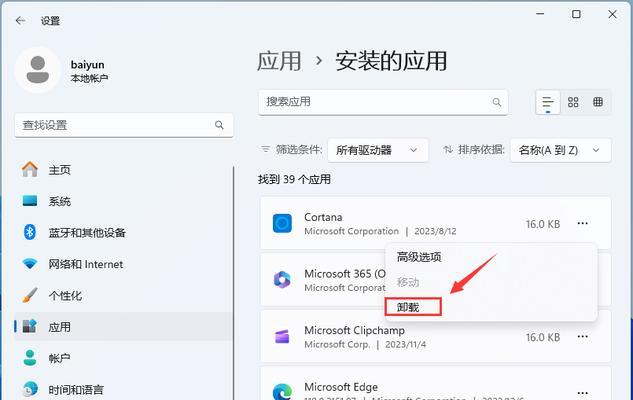Open 网络和 Internet settings
This screenshot has width=633, height=400.
pyautogui.click(x=123, y=264)
